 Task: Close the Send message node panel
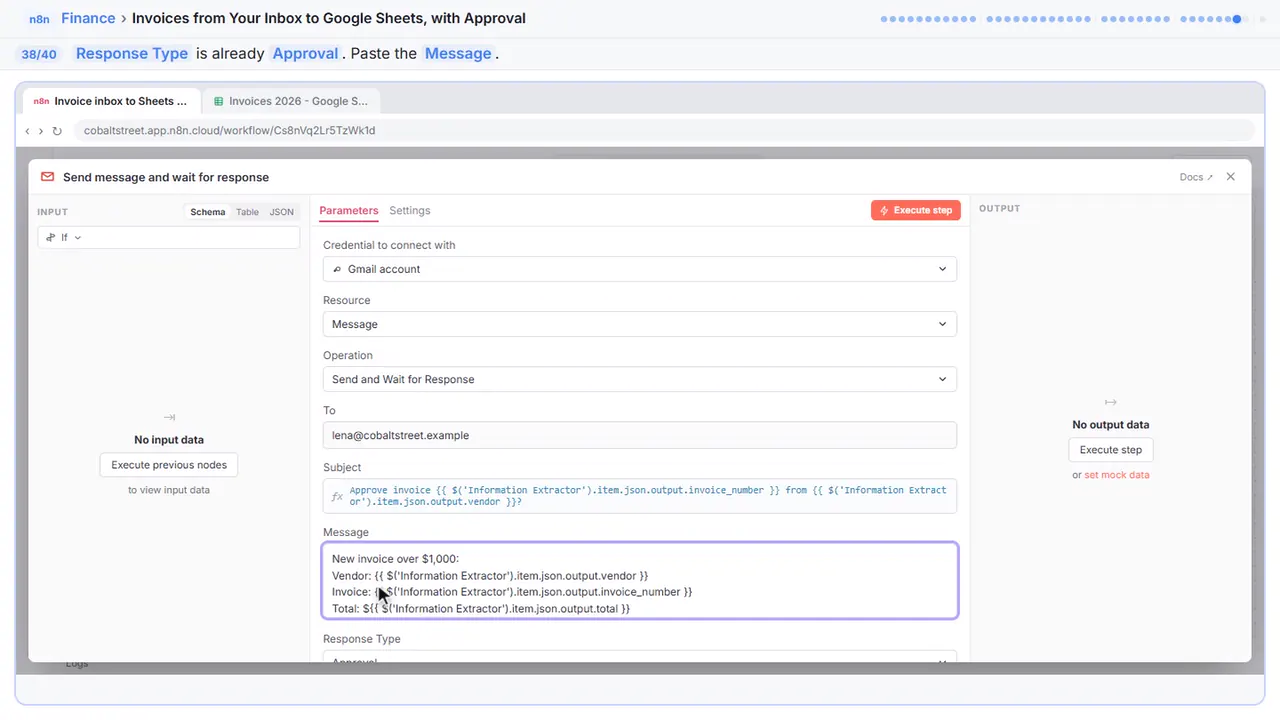[1231, 177]
